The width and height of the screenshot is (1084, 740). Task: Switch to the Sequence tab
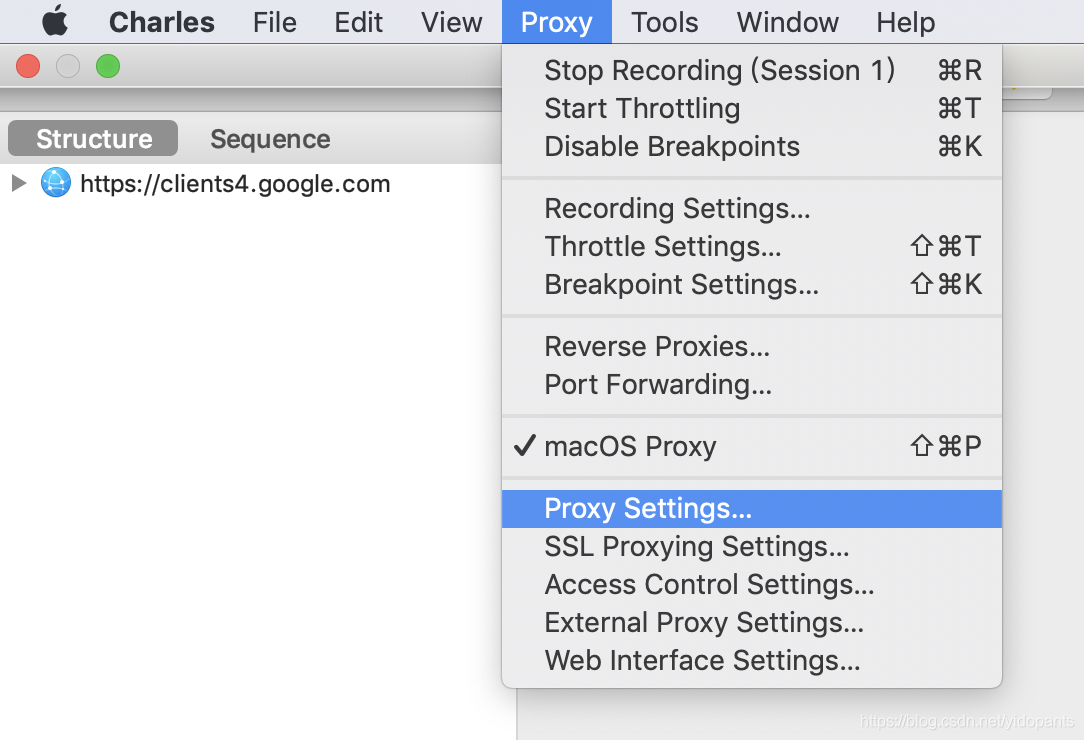click(270, 139)
